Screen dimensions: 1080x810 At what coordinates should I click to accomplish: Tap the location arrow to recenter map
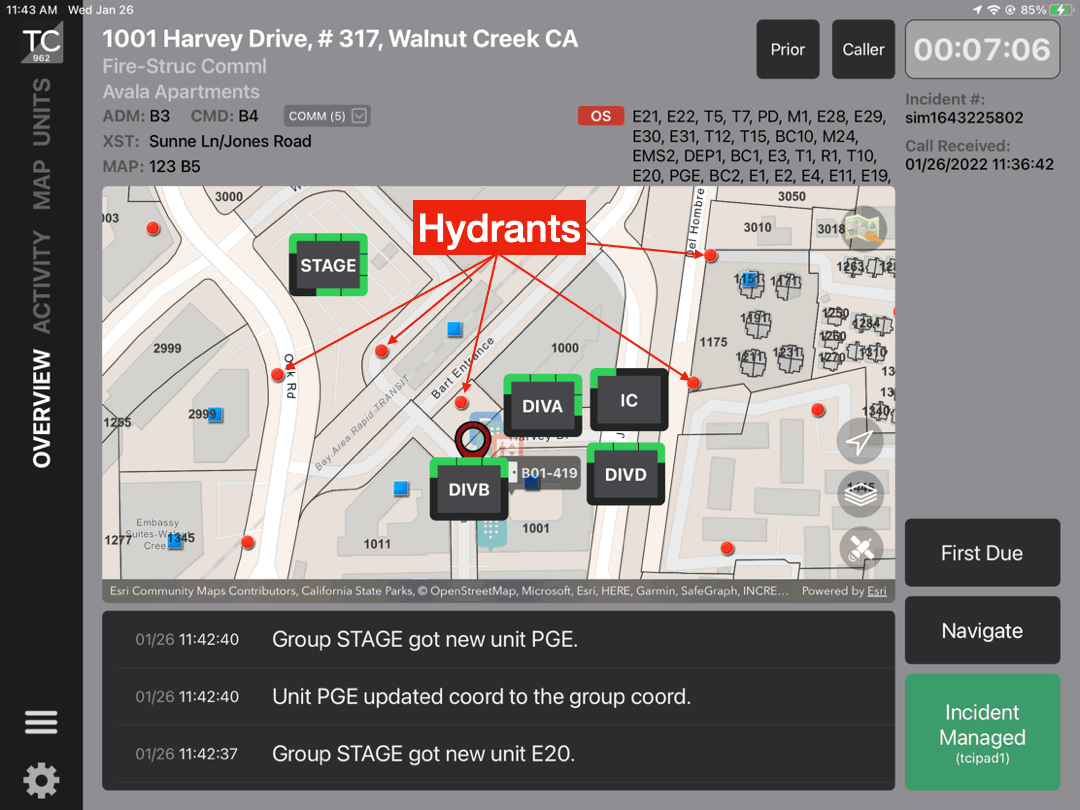(x=860, y=441)
